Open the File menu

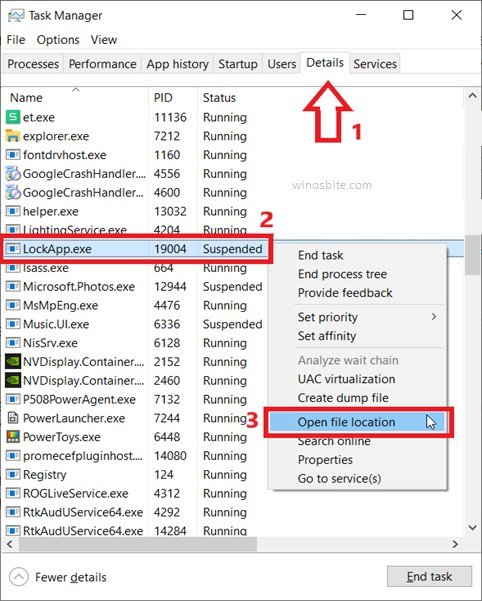point(16,39)
